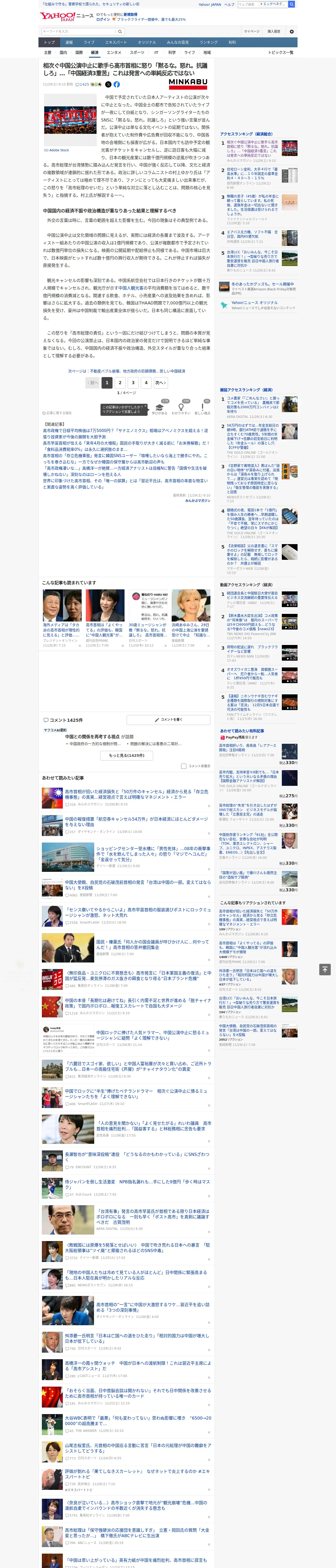Click the 学びがある graduation cap reaction

pos(160,408)
